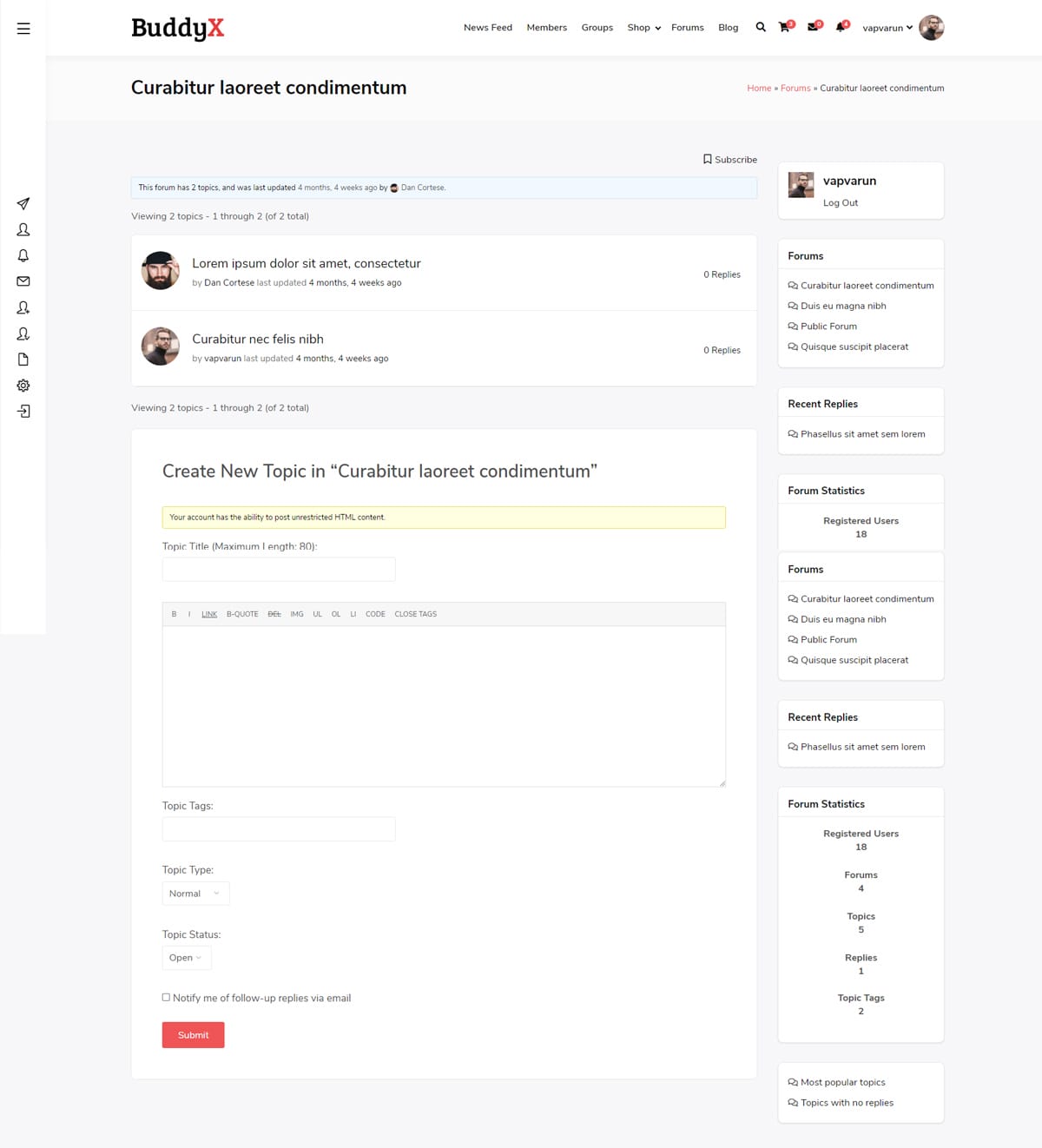This screenshot has height=1148, width=1042.
Task: Expand the Shop menu
Action: click(643, 28)
